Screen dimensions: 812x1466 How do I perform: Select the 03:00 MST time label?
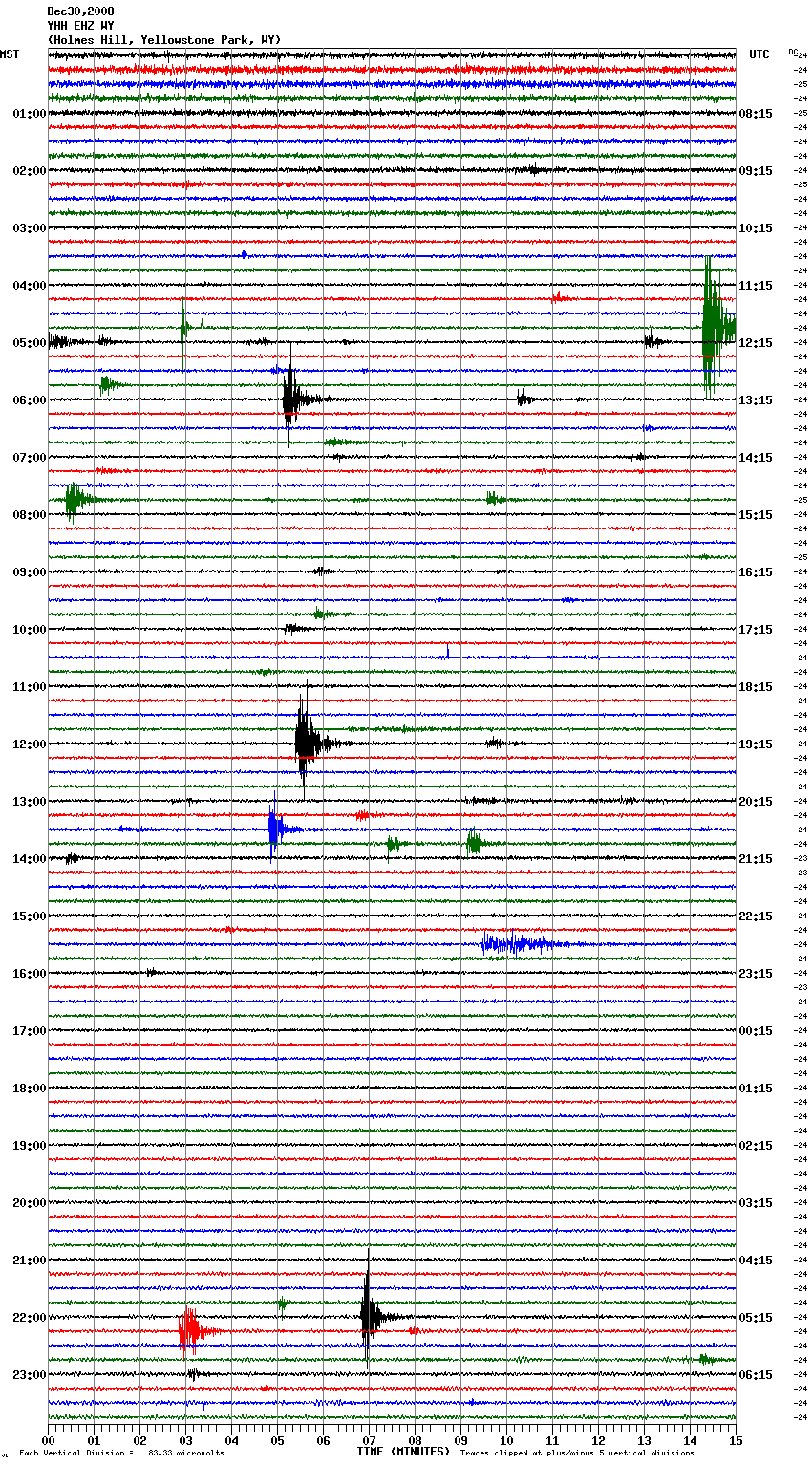coord(29,228)
